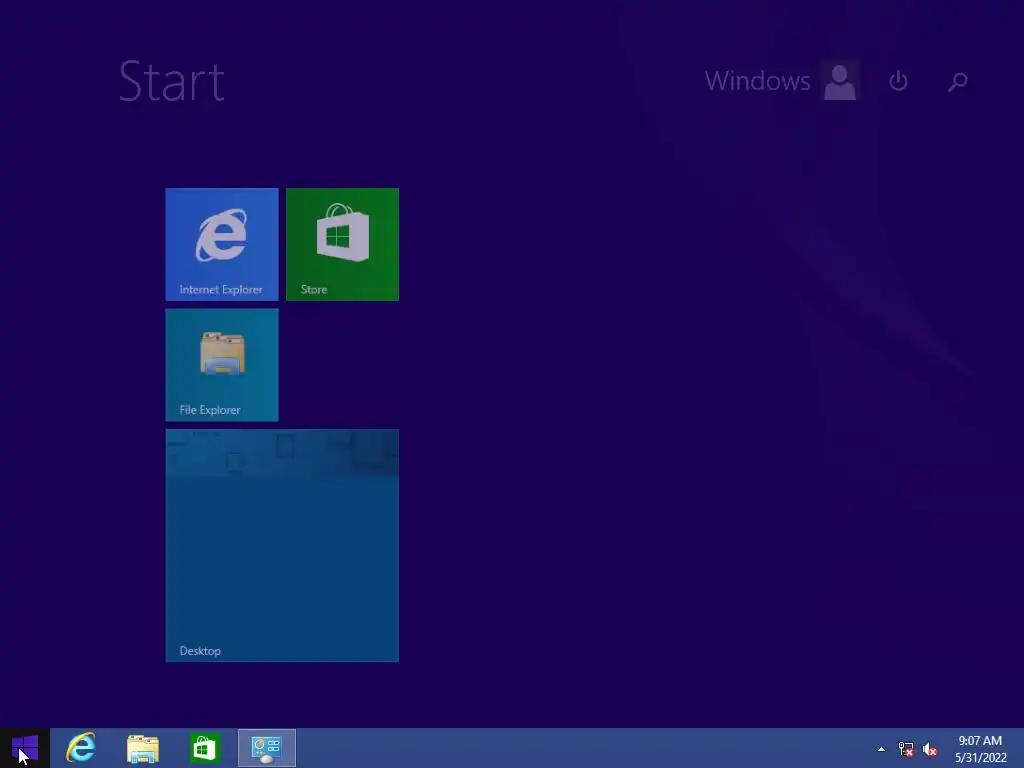1024x768 pixels.
Task: Click the Start button in taskbar
Action: [25, 748]
